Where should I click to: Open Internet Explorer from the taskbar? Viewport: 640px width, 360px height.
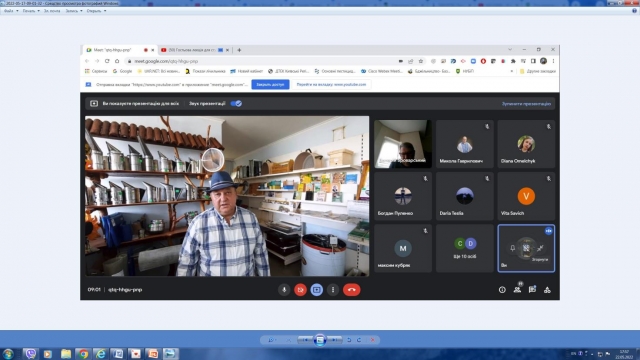[x=100, y=353]
